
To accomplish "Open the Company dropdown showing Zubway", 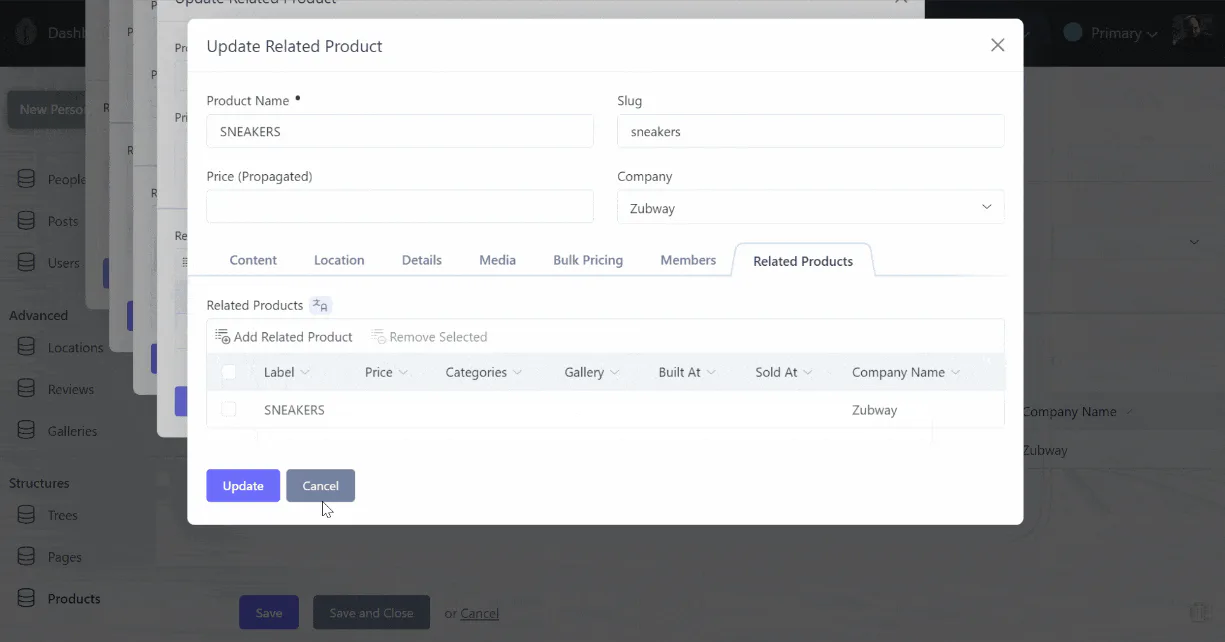I will point(811,207).
